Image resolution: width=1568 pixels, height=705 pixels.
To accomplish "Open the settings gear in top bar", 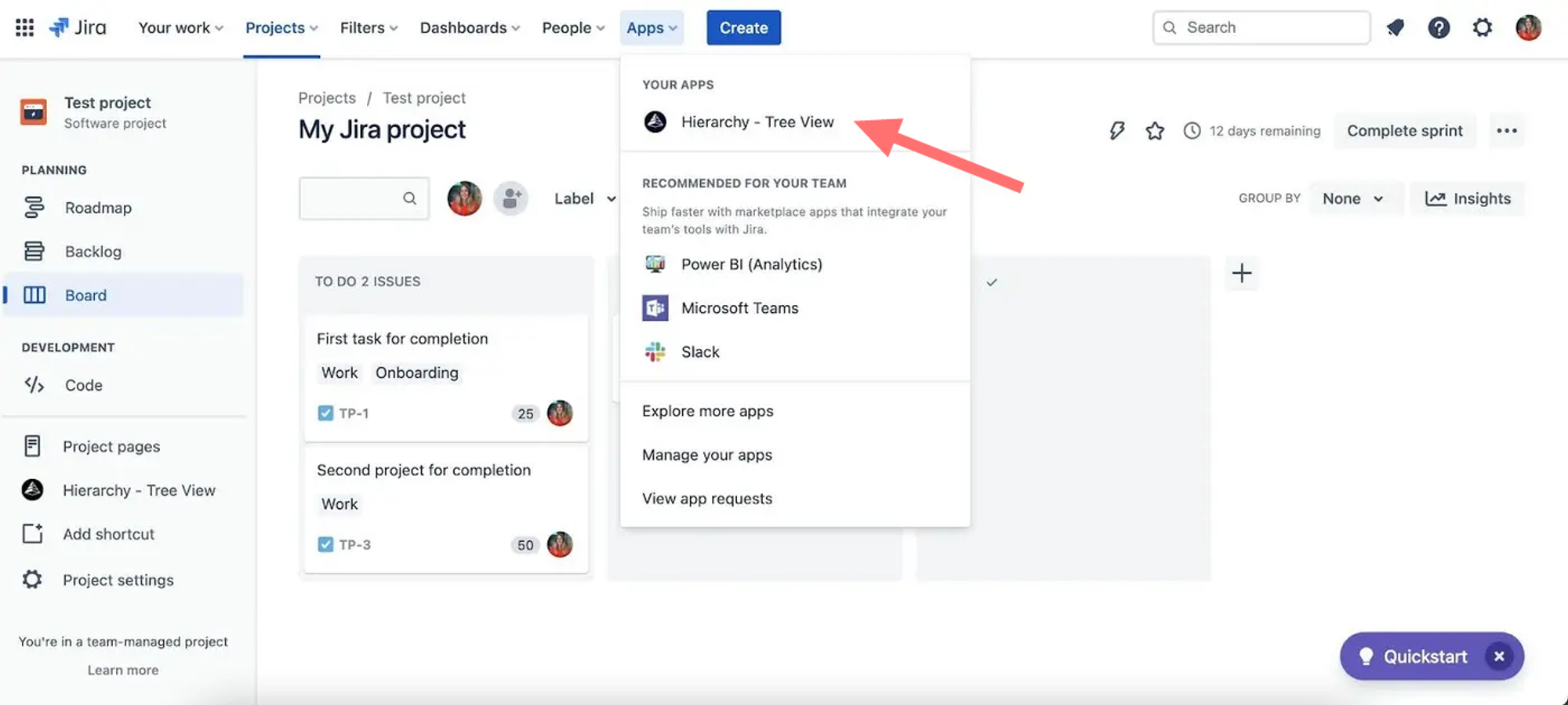I will (x=1482, y=27).
